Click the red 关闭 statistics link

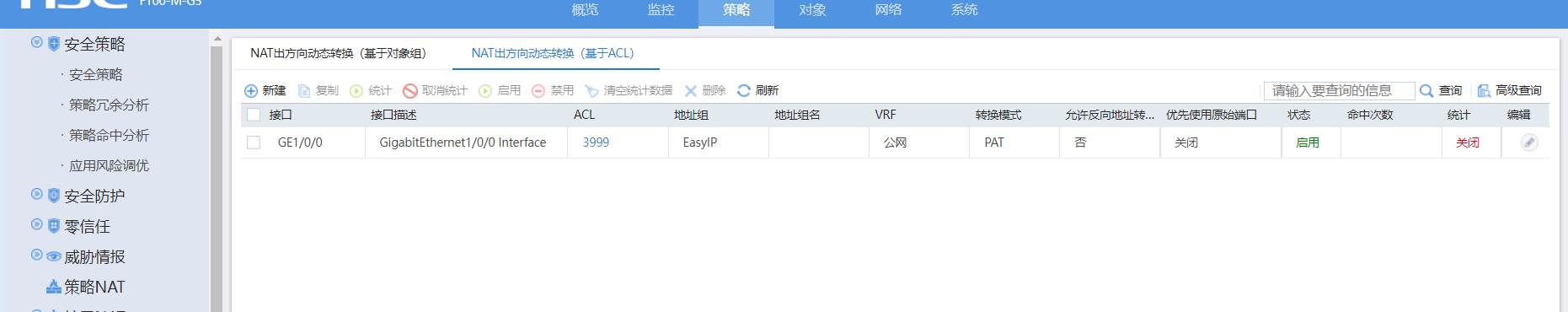tap(1468, 143)
